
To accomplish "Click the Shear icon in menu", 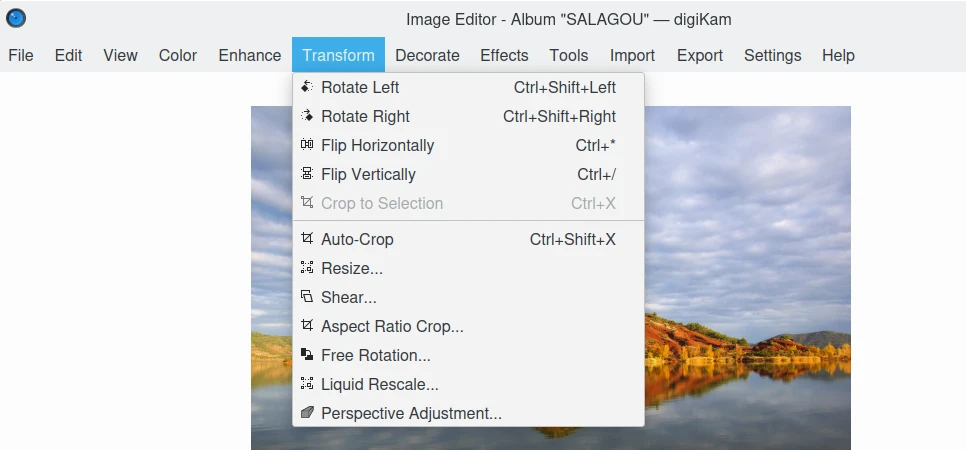I will click(307, 298).
